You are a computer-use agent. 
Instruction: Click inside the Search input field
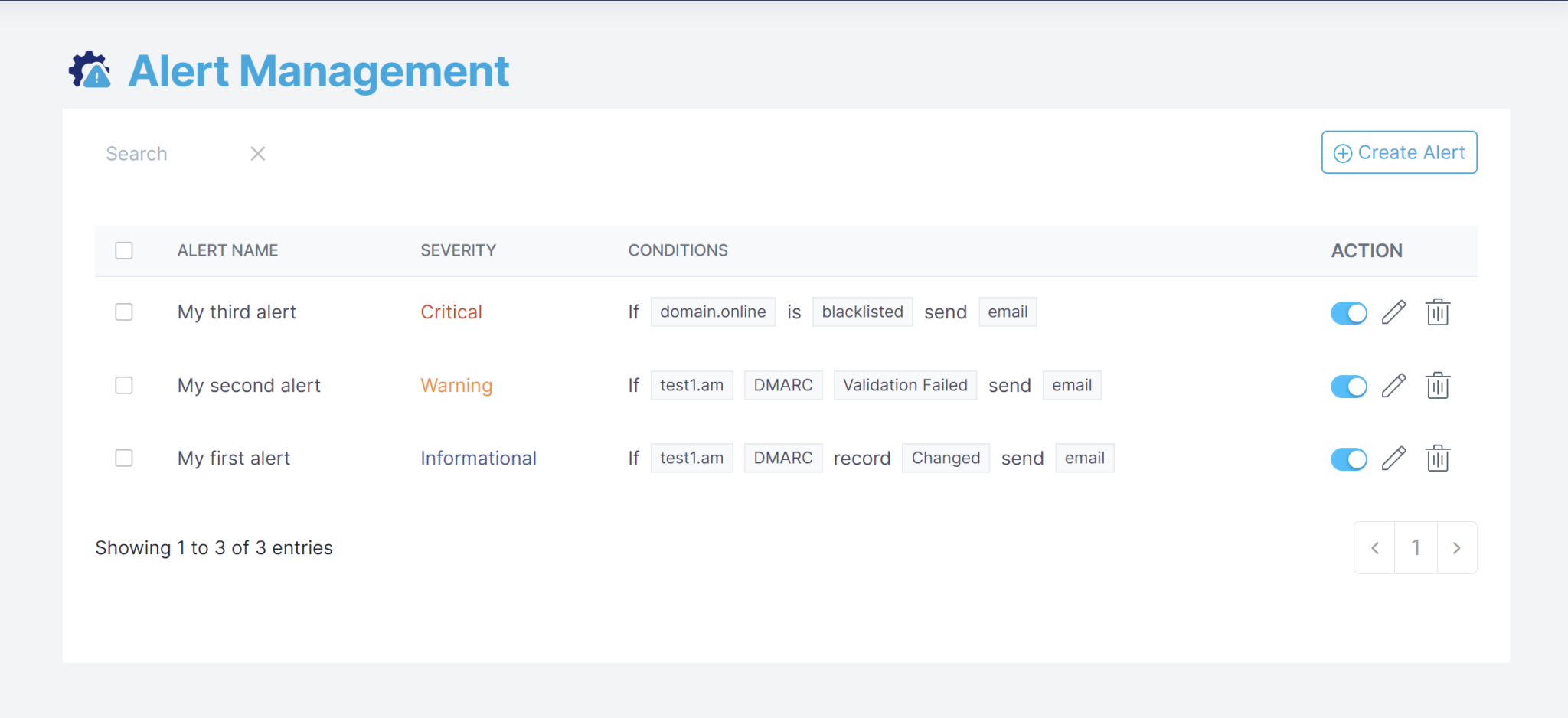(161, 153)
